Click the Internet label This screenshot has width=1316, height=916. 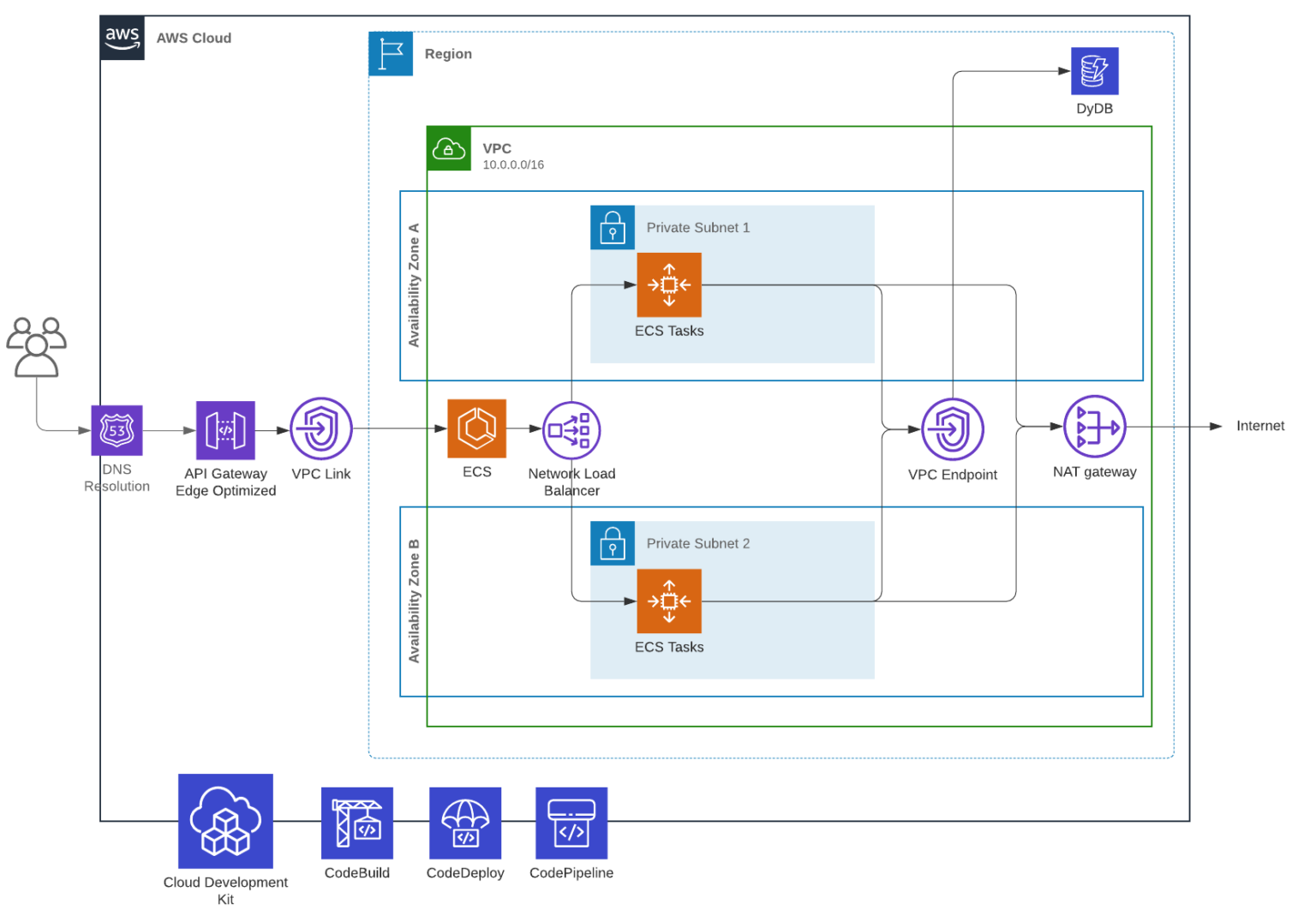point(1260,426)
